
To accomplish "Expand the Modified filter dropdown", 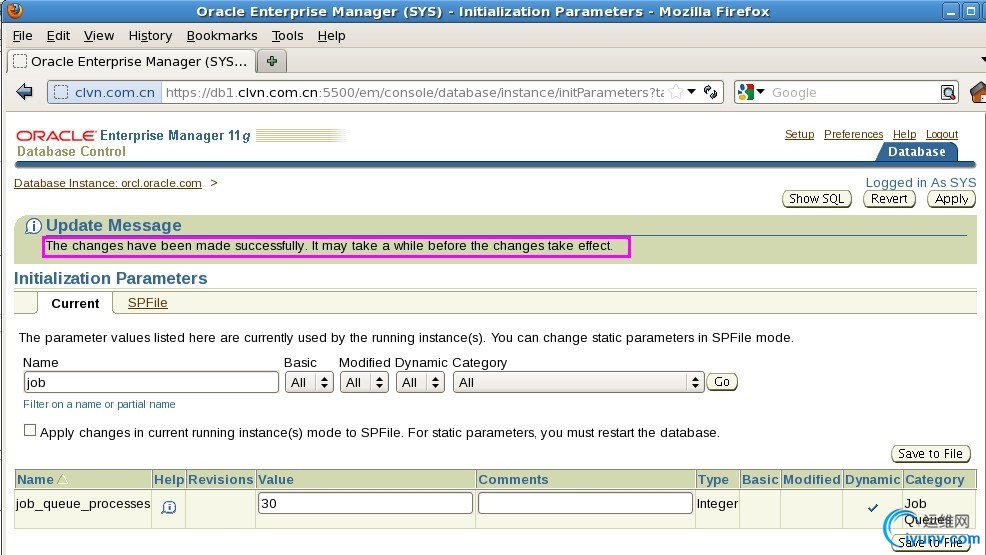I will point(364,382).
